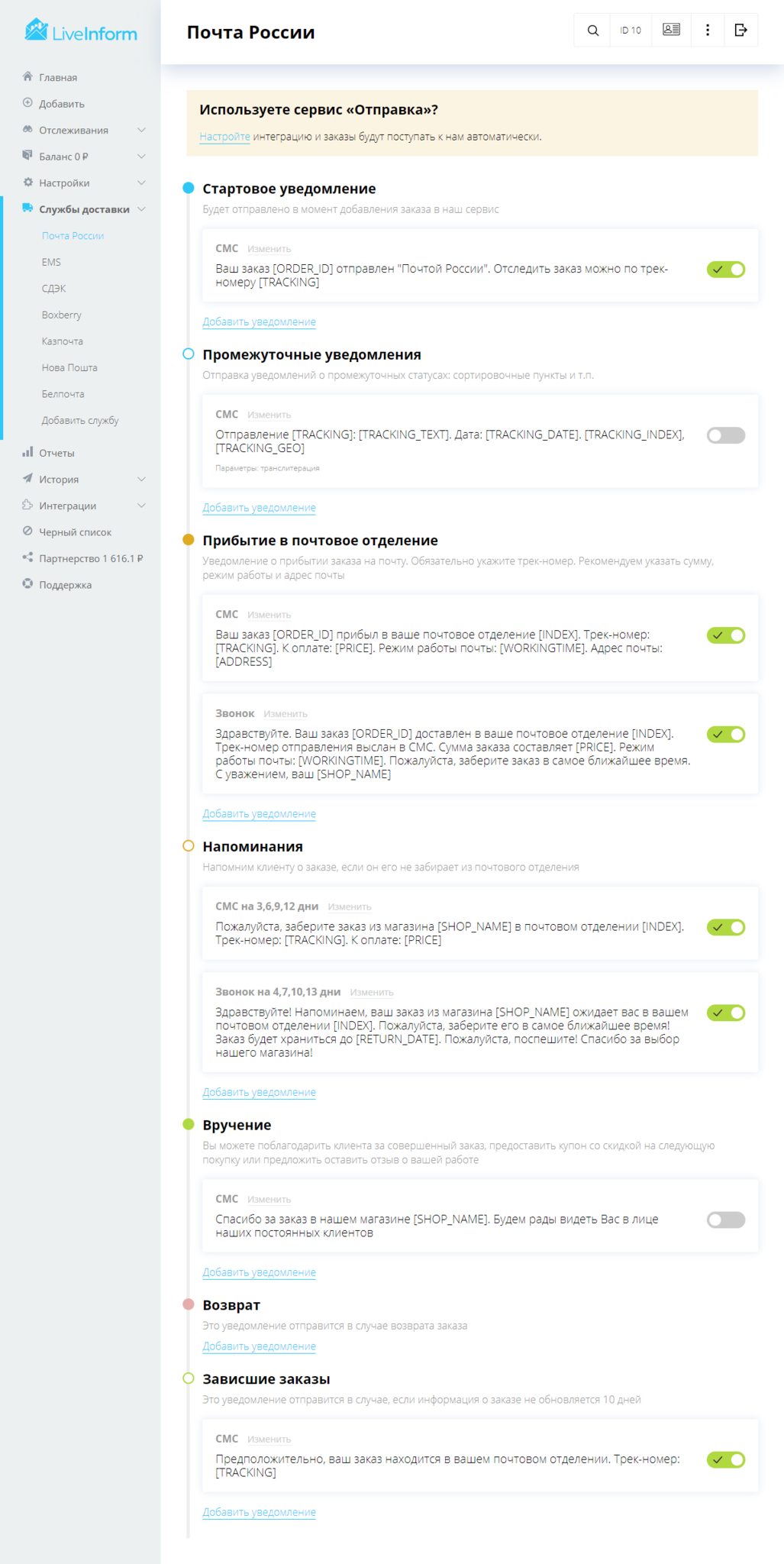Click Изменить for Промежуточные уведомления SMS
Screen dimensions: 784x1564
(x=269, y=415)
